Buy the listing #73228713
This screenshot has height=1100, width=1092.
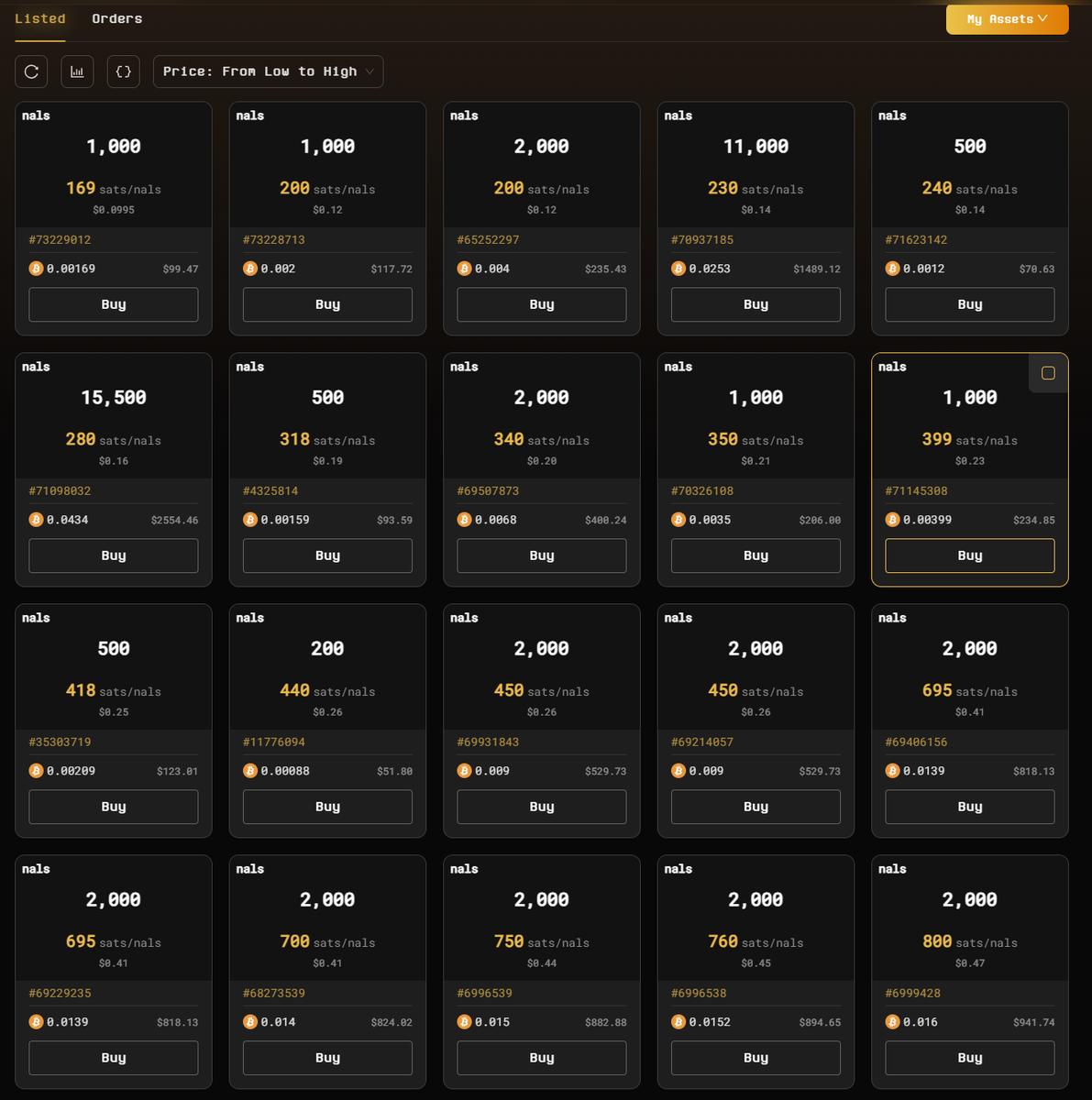coord(327,304)
